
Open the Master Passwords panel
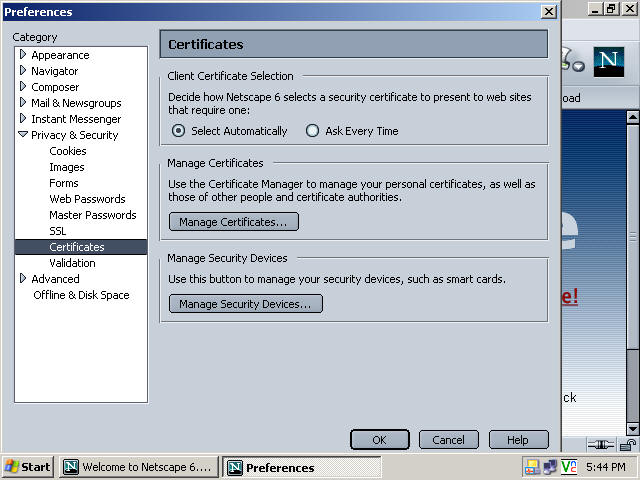(x=93, y=215)
